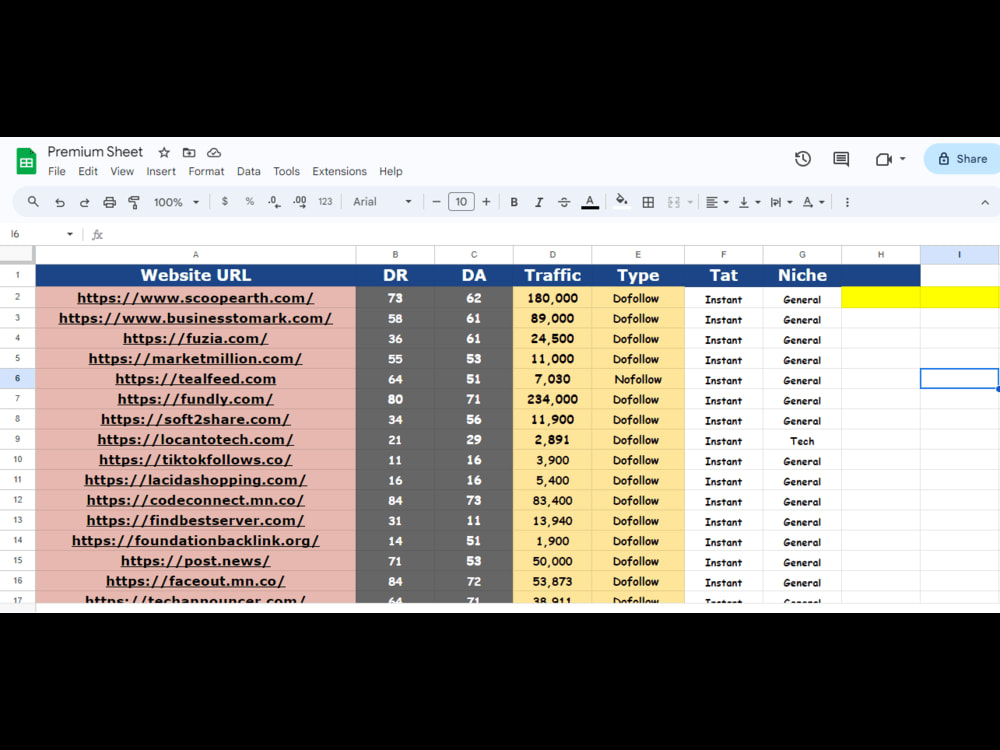Increase font size with plus button

[x=486, y=202]
